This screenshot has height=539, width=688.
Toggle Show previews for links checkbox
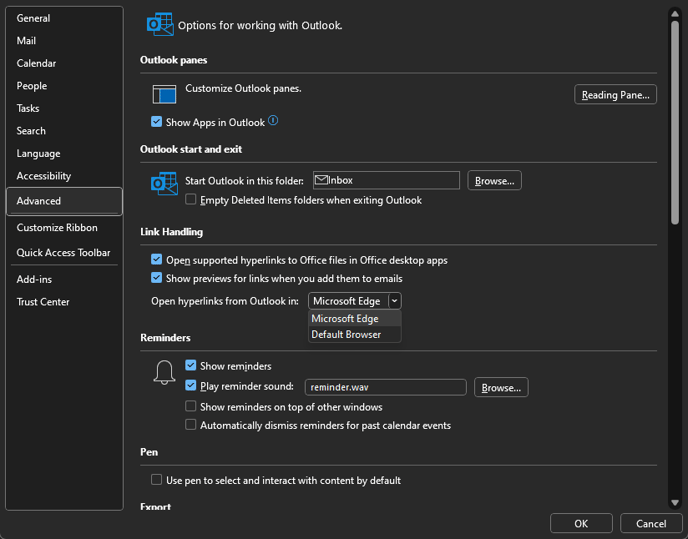coord(156,278)
